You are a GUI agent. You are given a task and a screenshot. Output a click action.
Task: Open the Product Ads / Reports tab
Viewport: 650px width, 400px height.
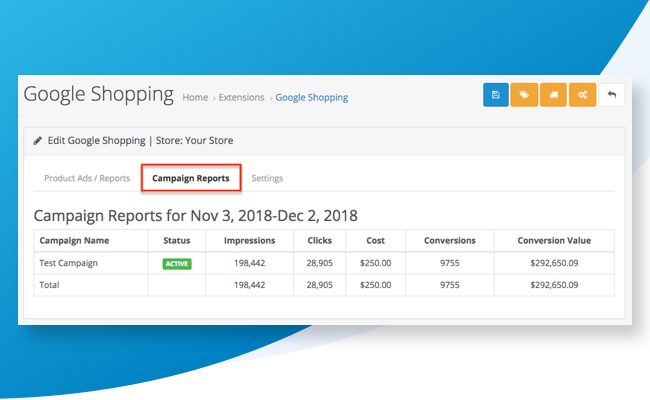[87, 178]
